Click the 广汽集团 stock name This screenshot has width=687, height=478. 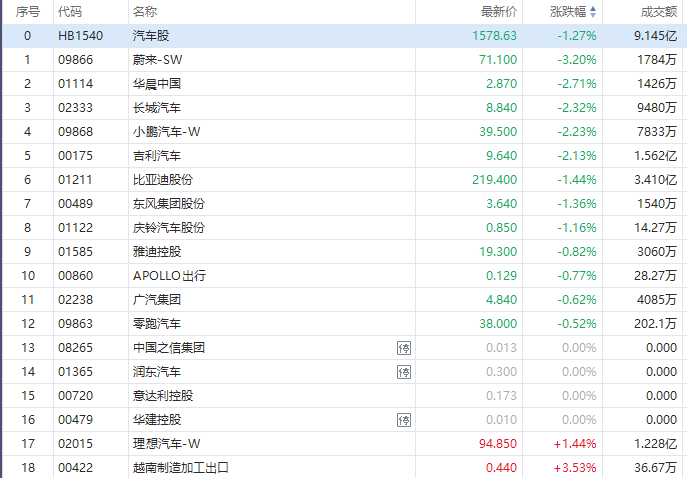[x=157, y=300]
